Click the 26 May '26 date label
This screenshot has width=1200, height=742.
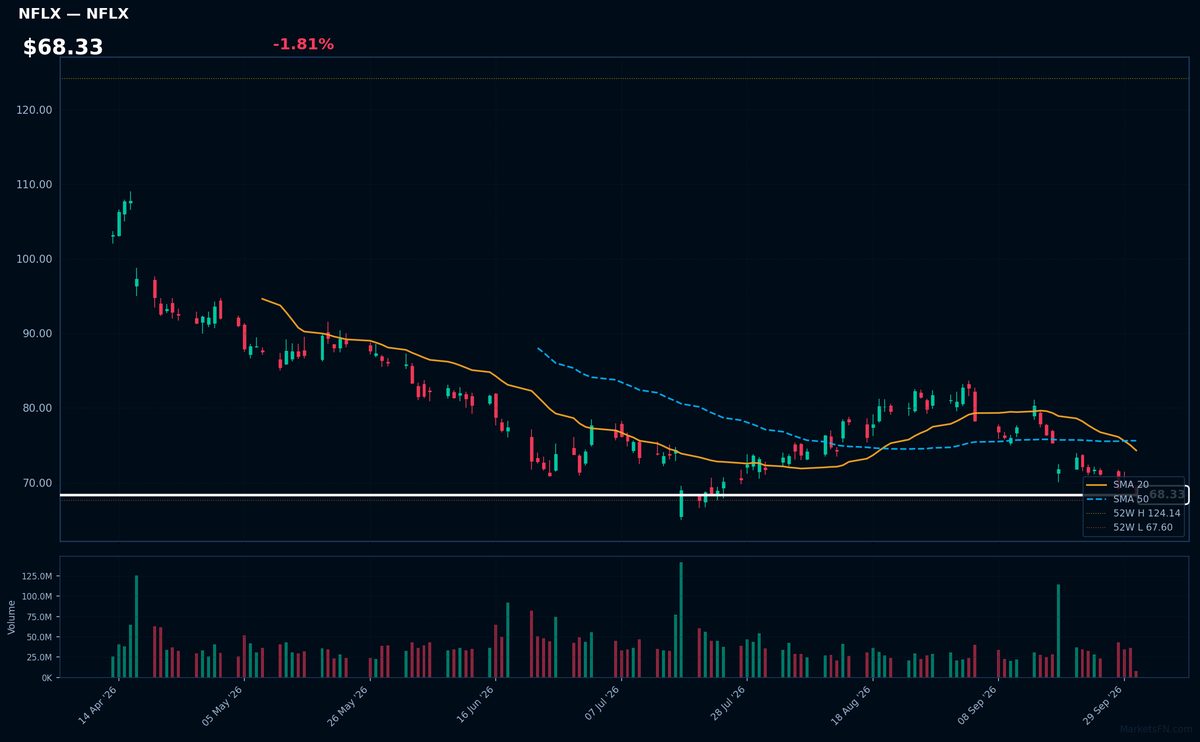point(348,704)
